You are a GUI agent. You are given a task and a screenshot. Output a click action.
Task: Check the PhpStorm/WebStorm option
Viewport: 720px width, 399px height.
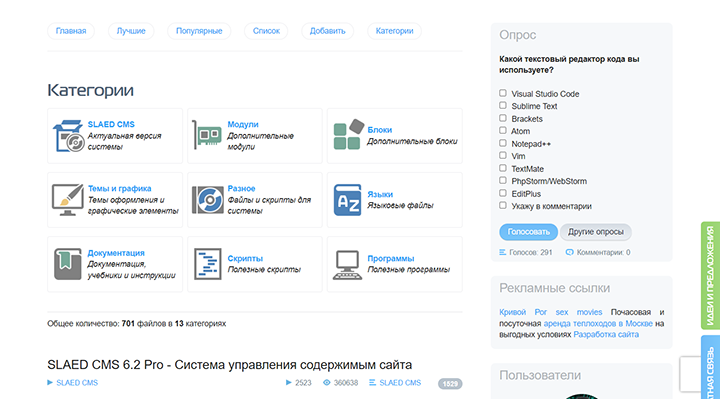point(503,180)
